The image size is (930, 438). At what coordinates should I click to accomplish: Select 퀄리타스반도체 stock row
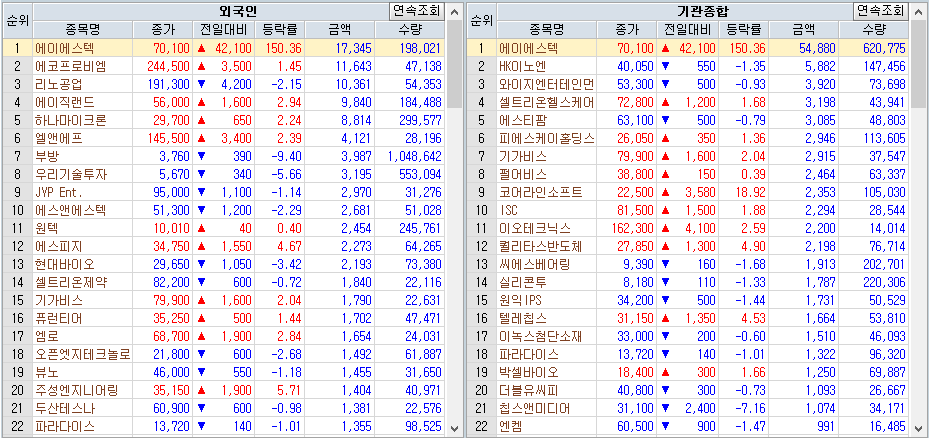688,246
